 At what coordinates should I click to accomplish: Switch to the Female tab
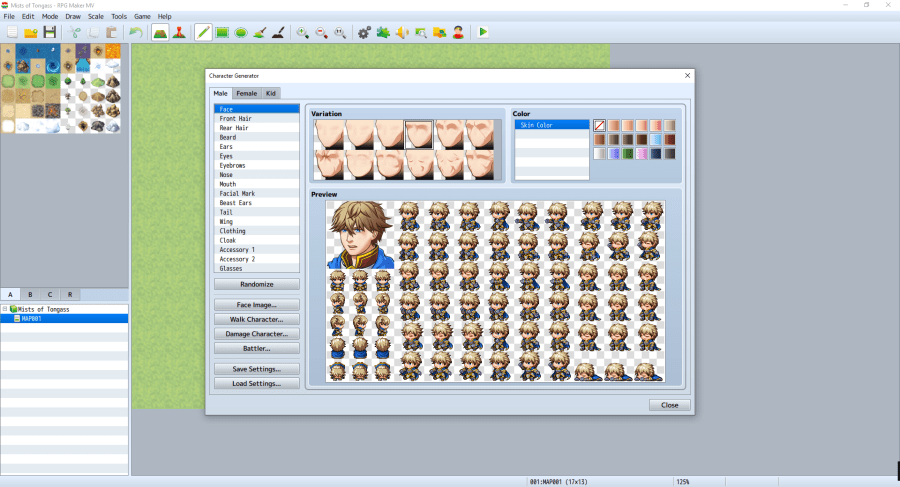tap(246, 93)
